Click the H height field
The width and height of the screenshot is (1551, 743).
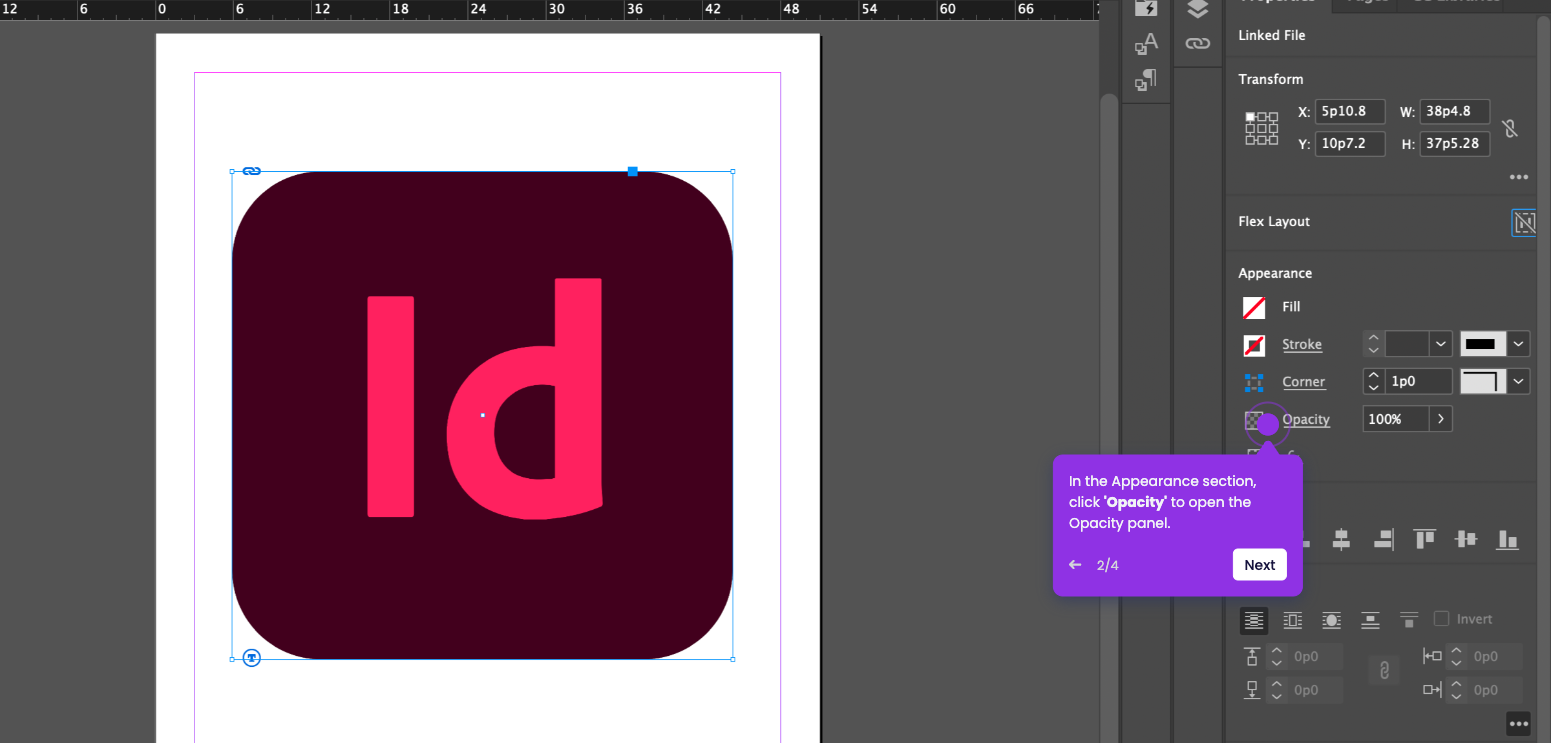coord(1455,144)
